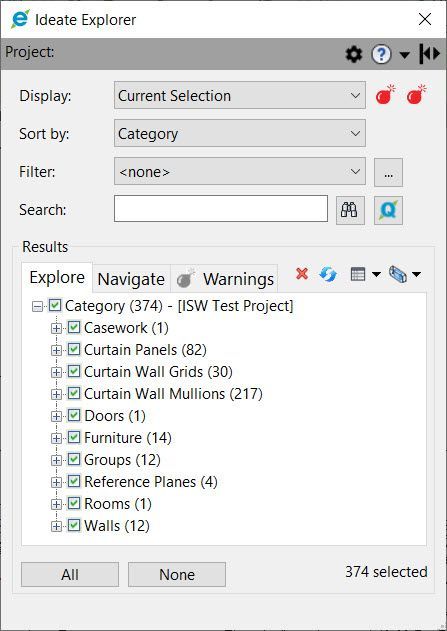Expand the Curtain Panels node
This screenshot has width=447, height=631.
click(56, 351)
